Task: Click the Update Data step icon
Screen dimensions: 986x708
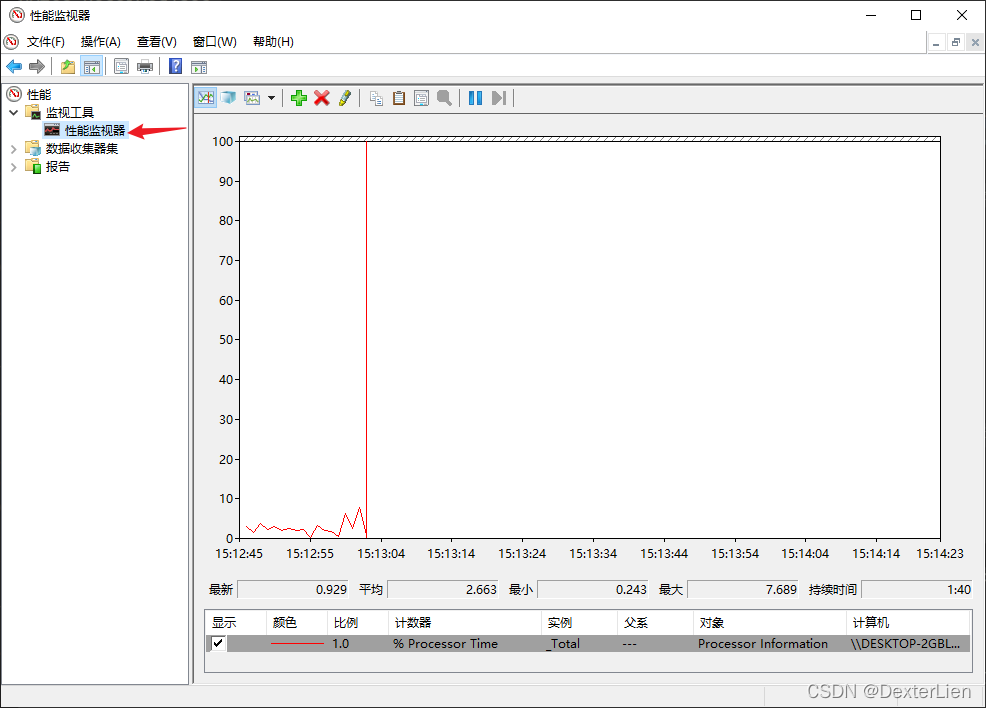Action: coord(499,97)
